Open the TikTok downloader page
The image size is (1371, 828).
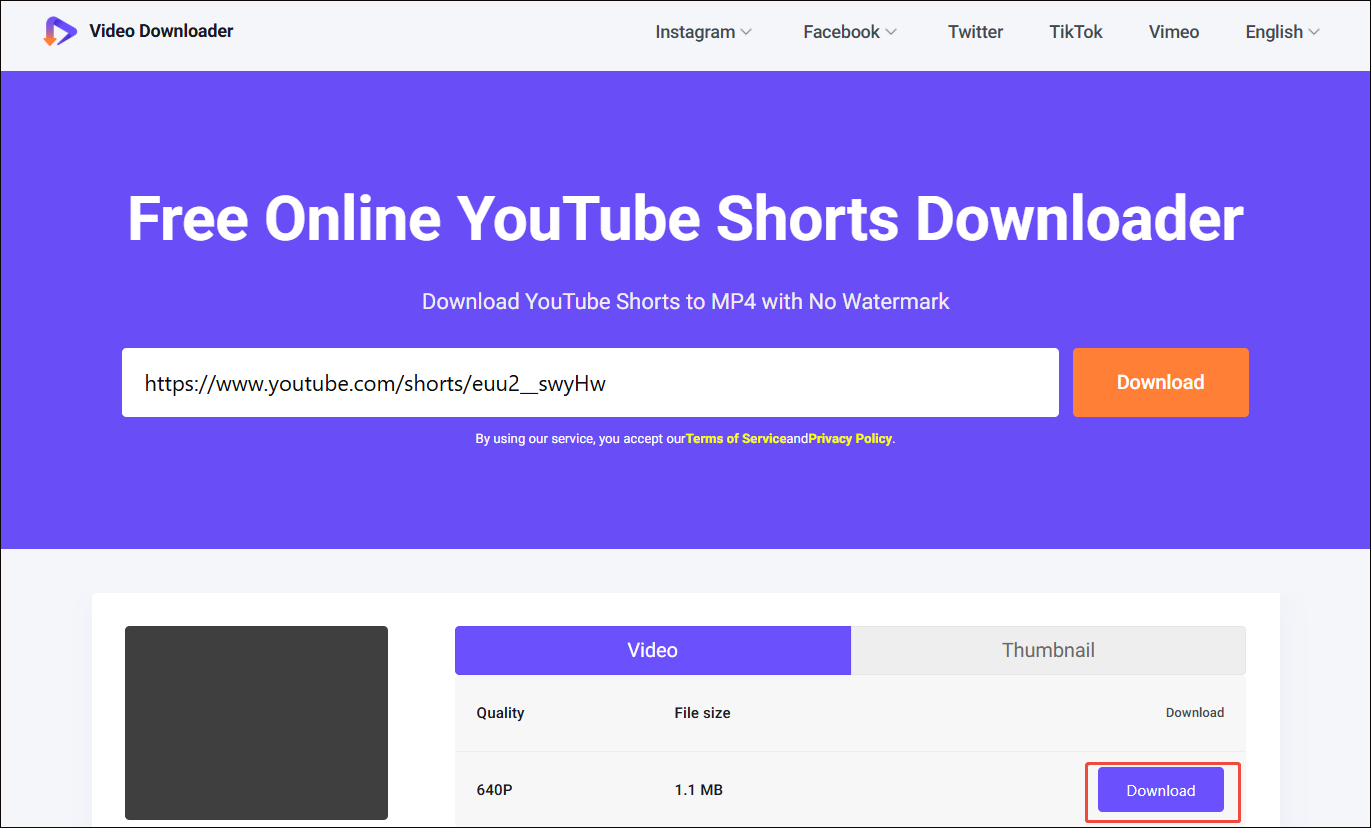[x=1076, y=32]
